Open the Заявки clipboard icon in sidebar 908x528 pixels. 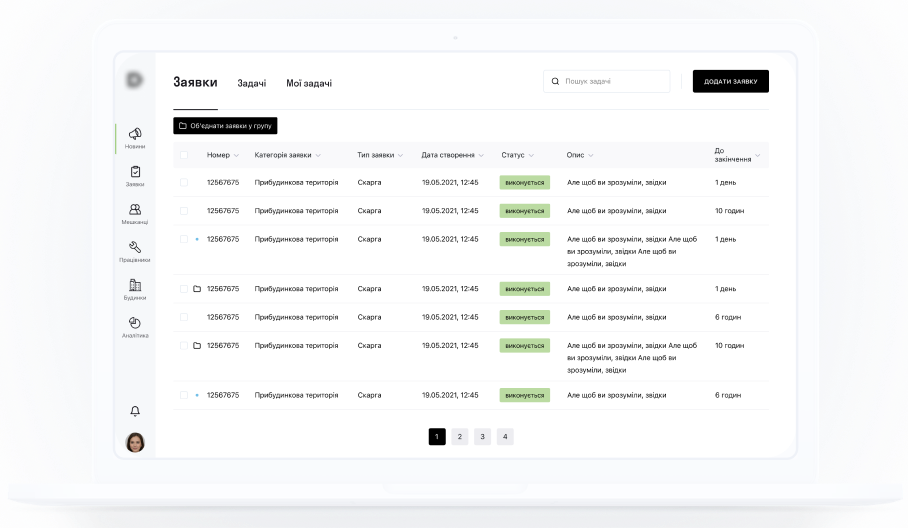point(135,172)
